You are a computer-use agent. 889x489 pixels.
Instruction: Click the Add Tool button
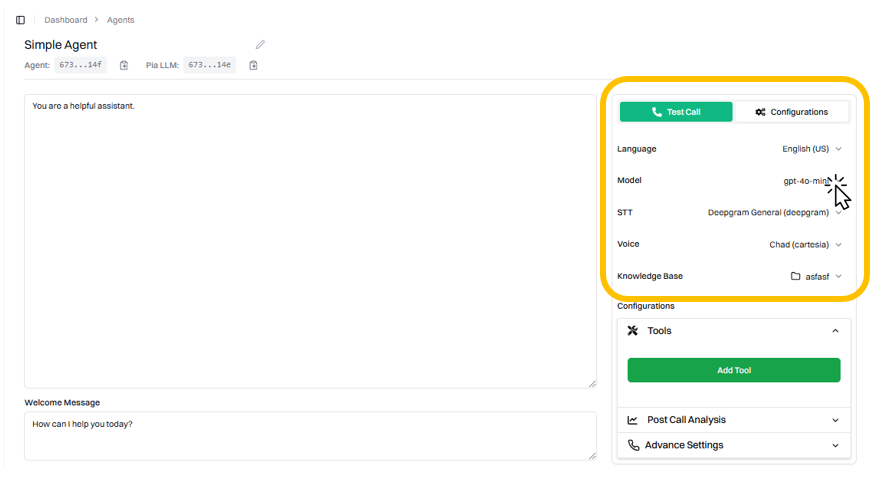point(734,370)
